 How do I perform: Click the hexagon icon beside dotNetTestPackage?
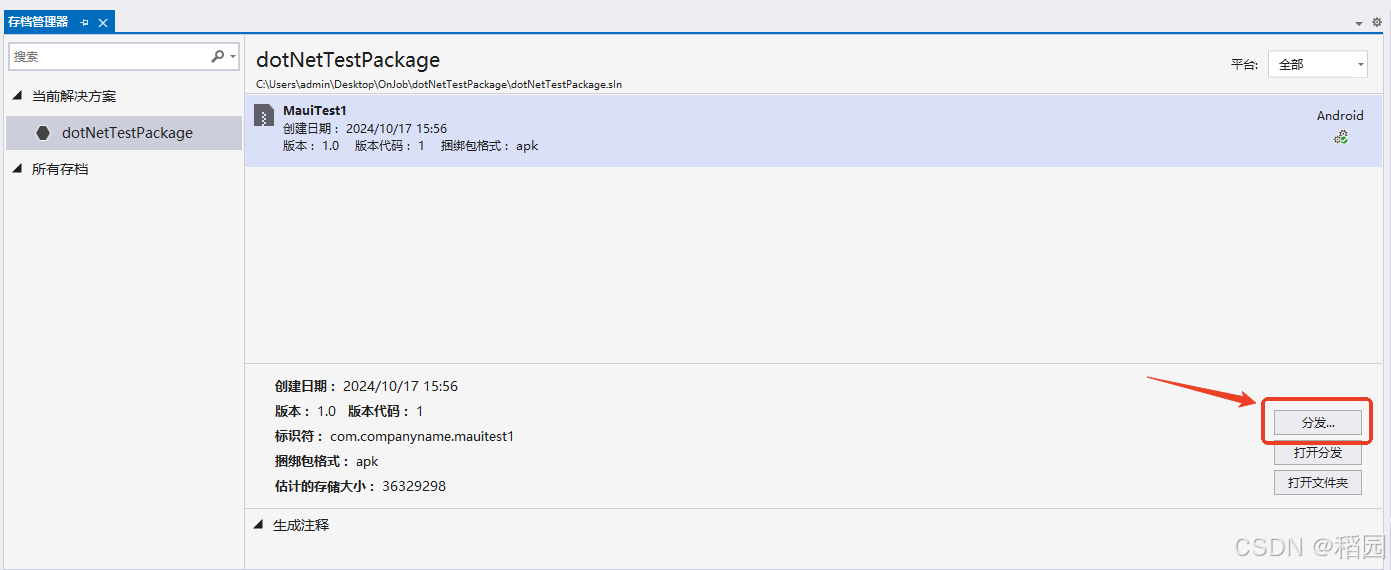43,132
